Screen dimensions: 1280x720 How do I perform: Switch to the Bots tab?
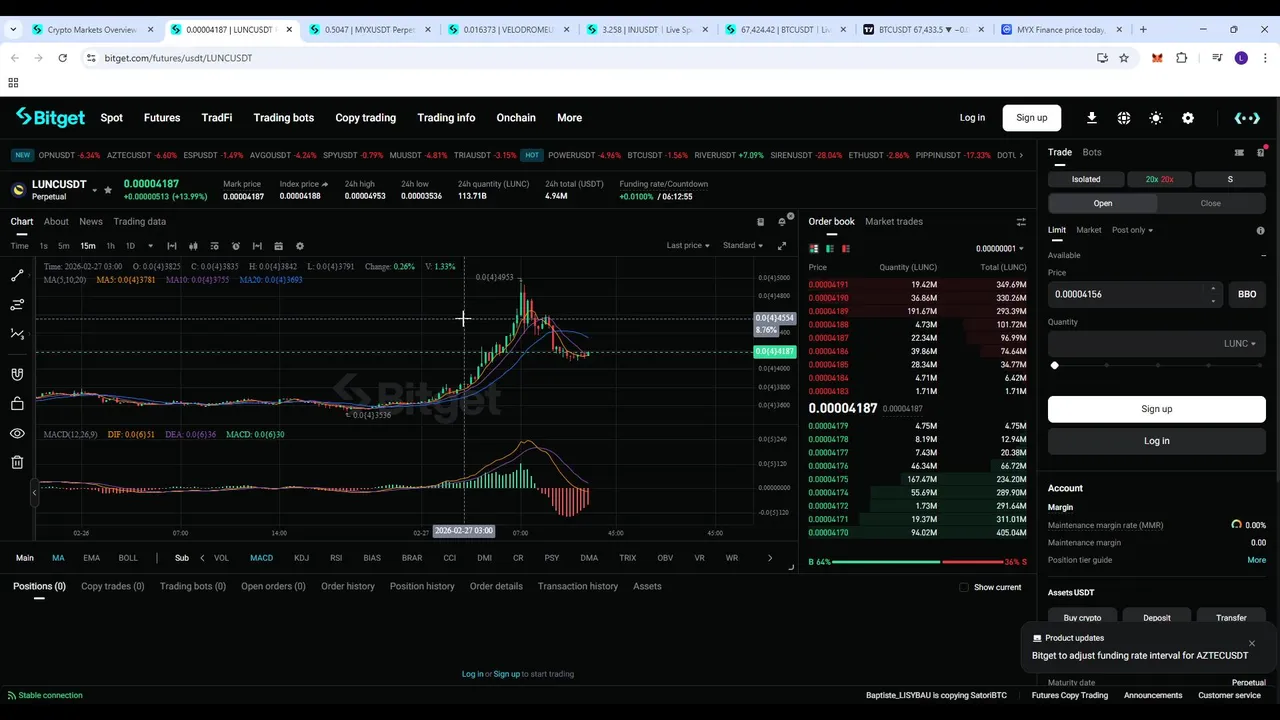point(1092,152)
